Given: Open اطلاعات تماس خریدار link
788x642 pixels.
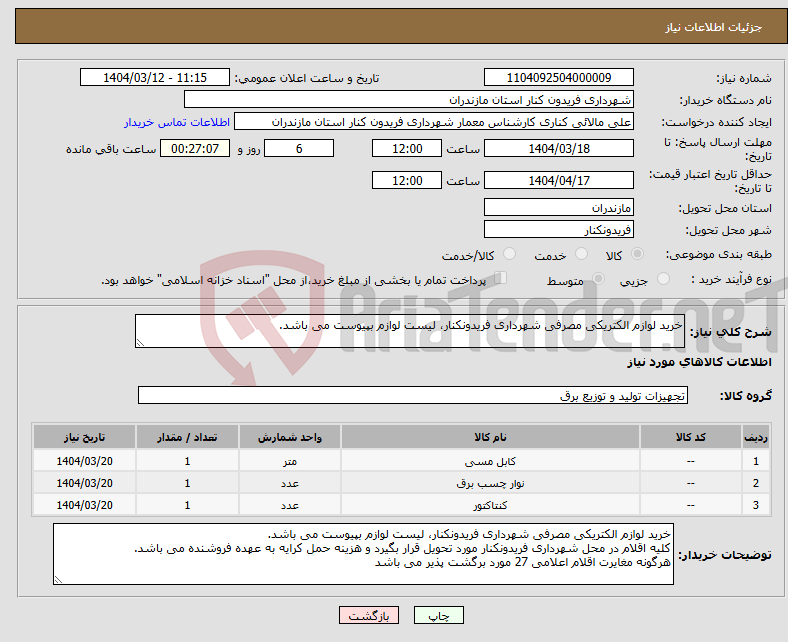Looking at the screenshot, I should (x=177, y=122).
